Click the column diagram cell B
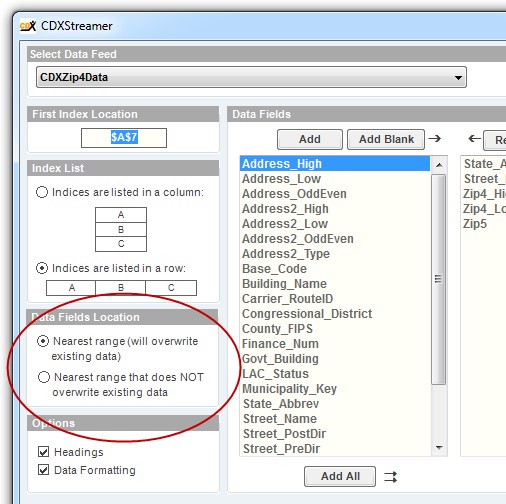This screenshot has width=506, height=504. (x=121, y=229)
